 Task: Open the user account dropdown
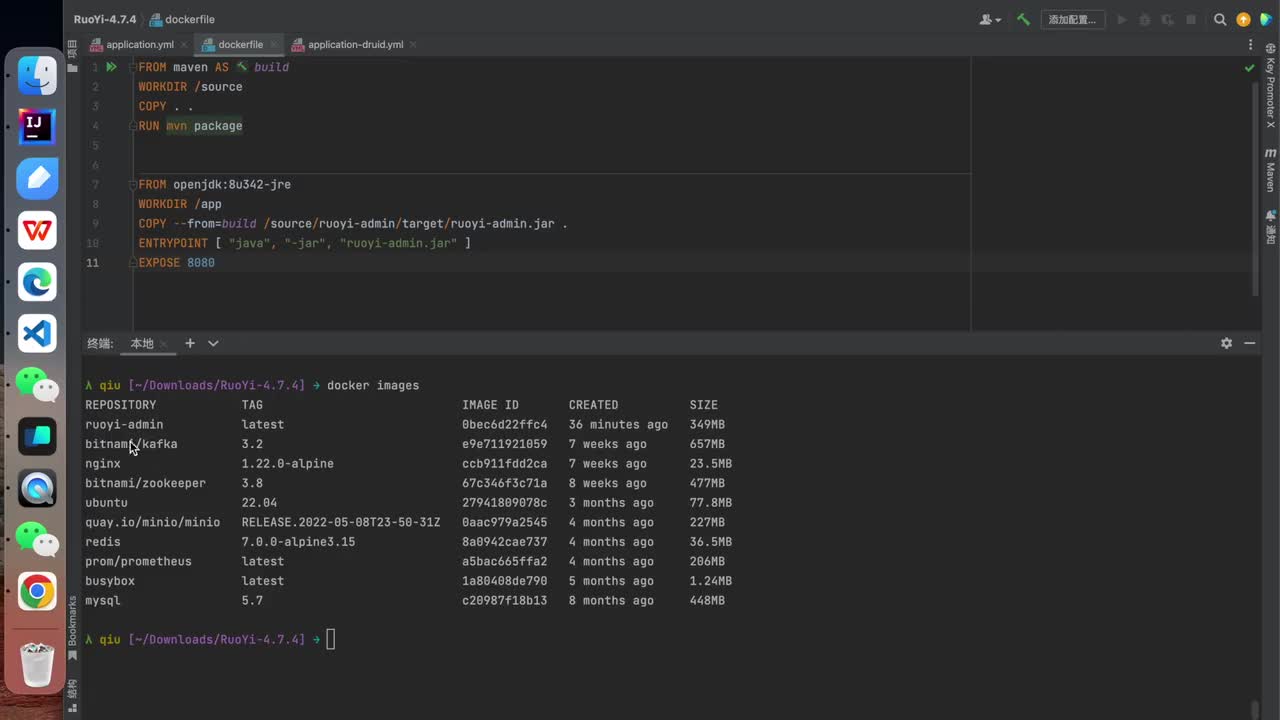pos(991,19)
